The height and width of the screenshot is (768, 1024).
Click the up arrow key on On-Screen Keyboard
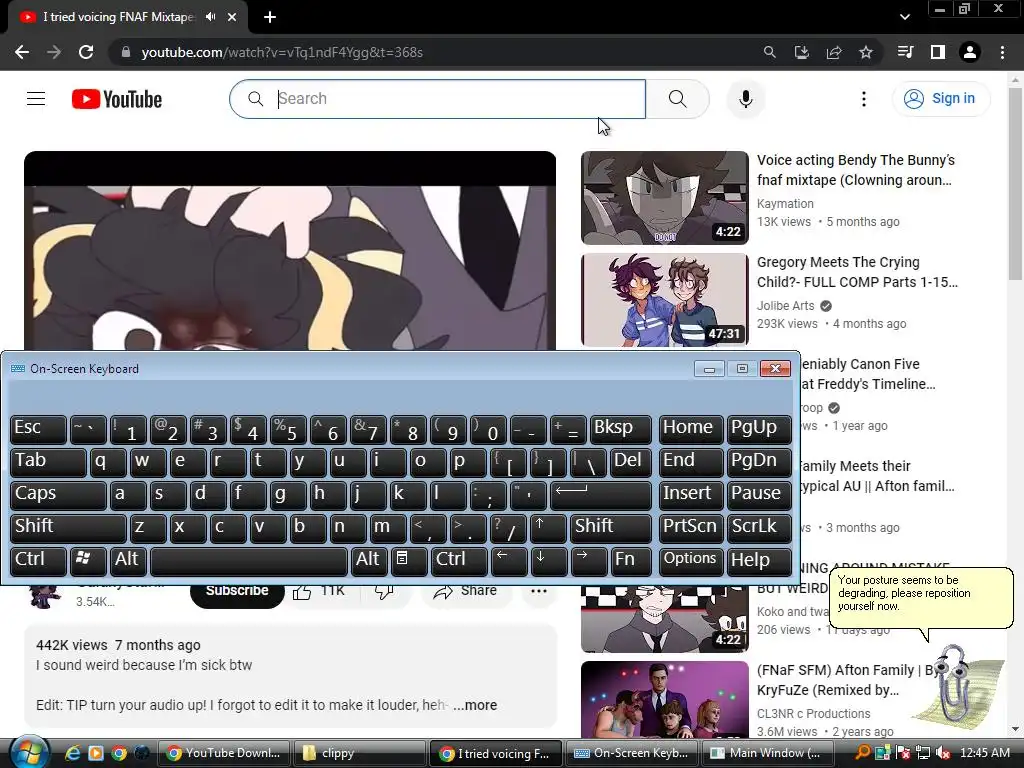click(548, 527)
